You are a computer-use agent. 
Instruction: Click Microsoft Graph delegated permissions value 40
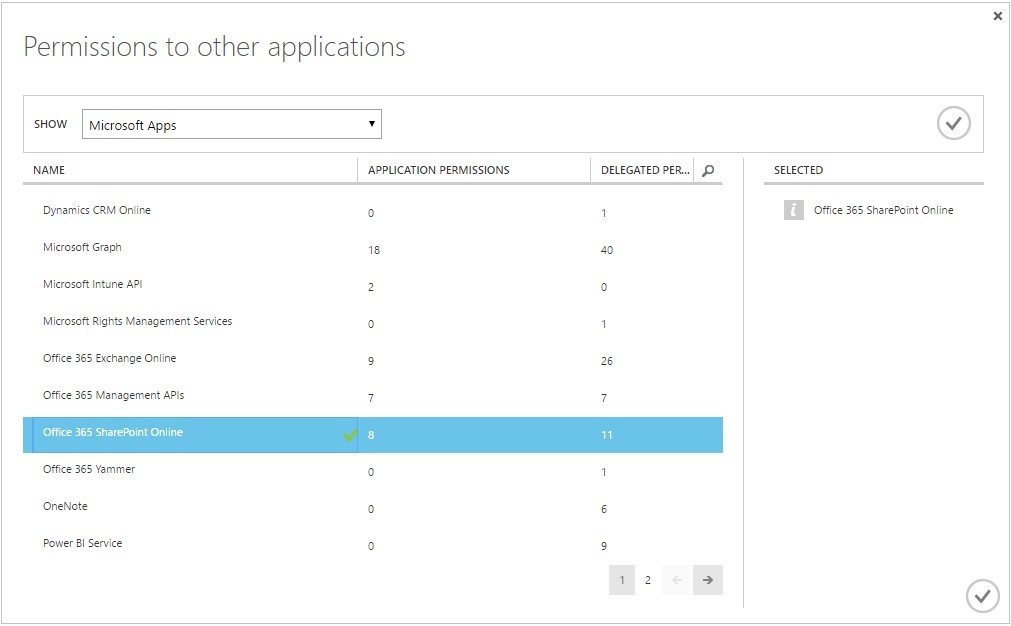point(607,250)
